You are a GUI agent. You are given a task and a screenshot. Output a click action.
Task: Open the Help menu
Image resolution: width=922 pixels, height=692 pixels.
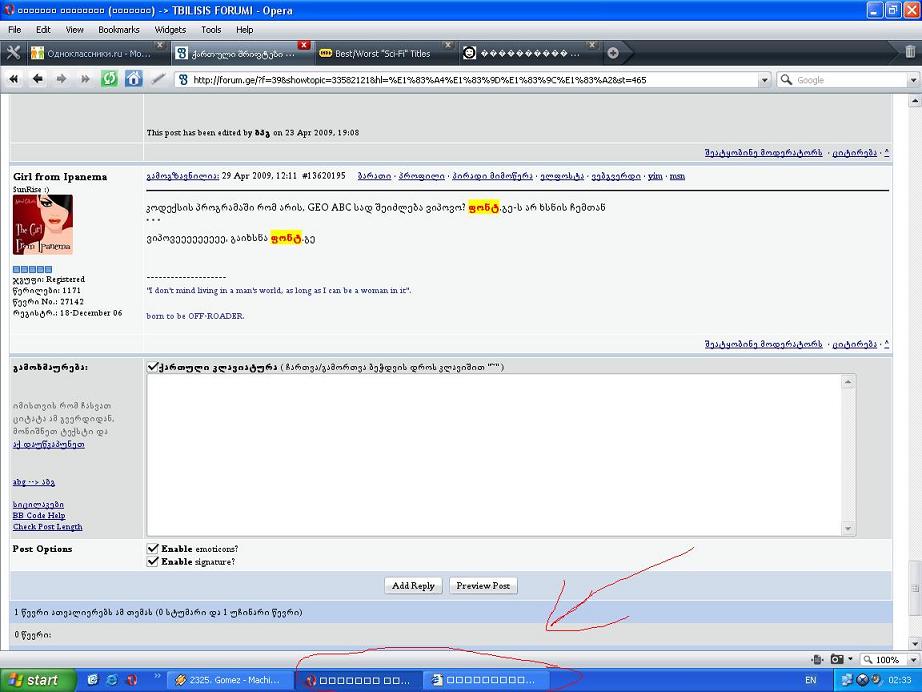245,29
